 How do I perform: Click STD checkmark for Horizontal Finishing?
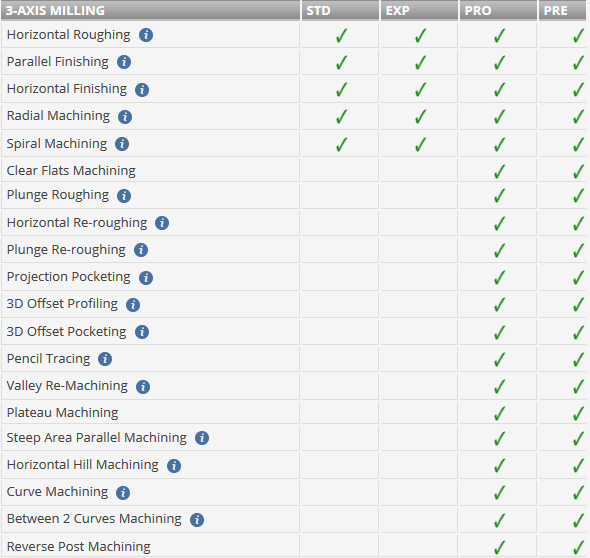(341, 90)
